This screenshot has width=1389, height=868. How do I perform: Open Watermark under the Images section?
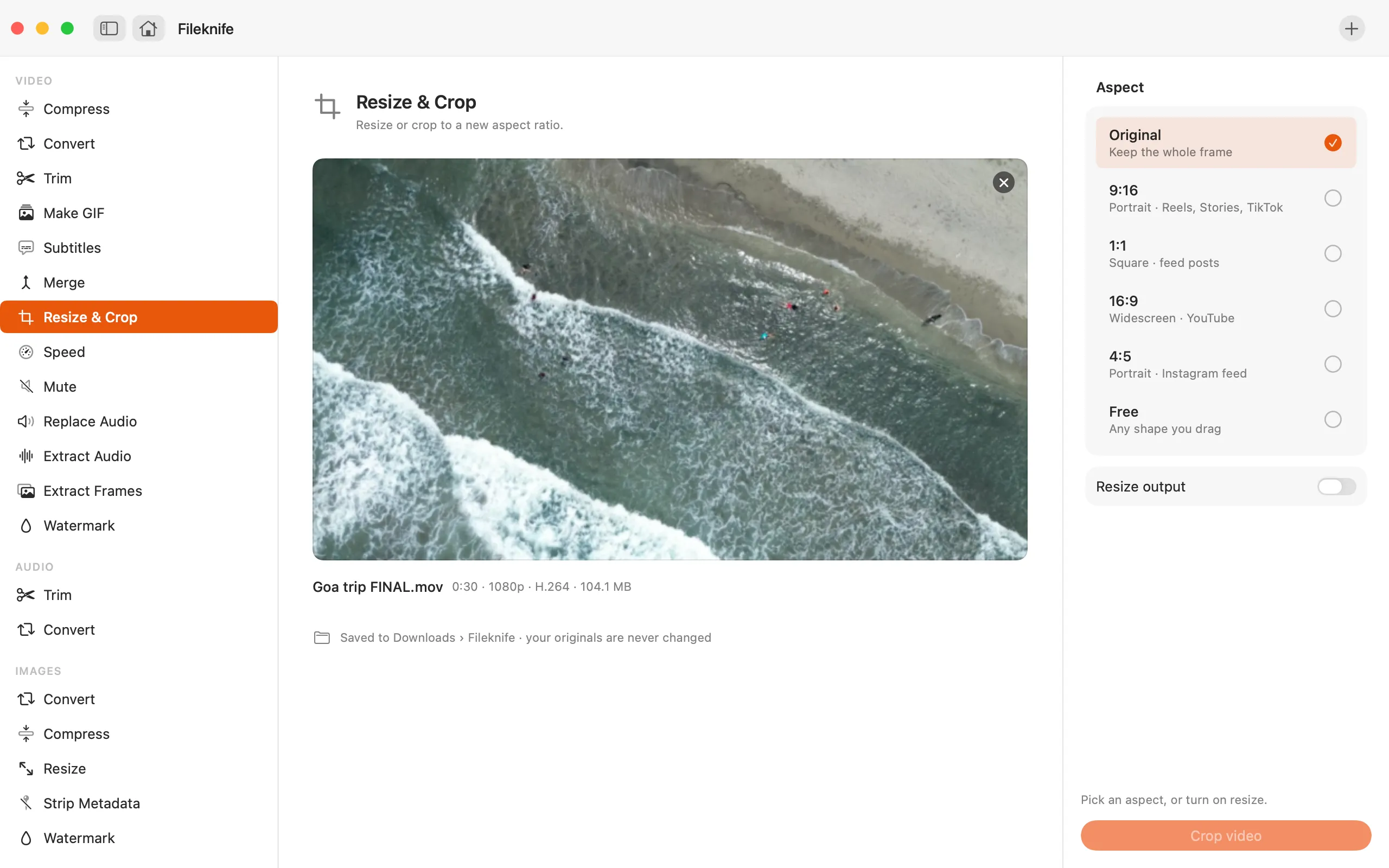pos(139,838)
